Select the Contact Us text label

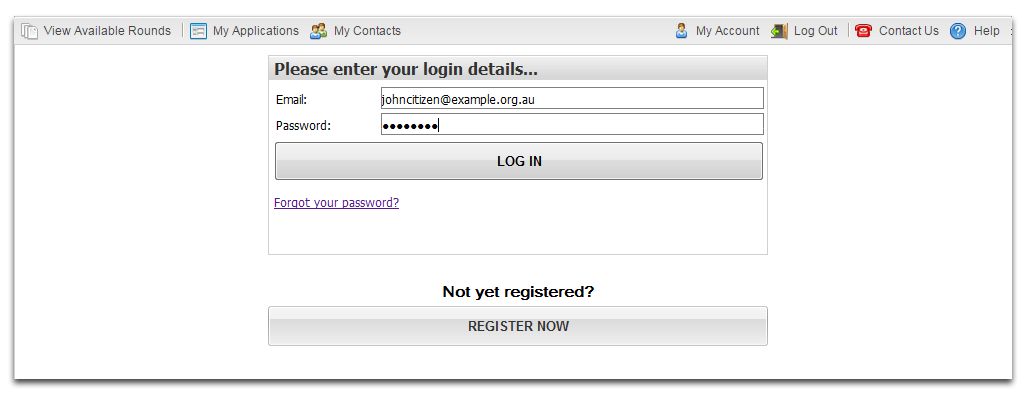[x=908, y=31]
